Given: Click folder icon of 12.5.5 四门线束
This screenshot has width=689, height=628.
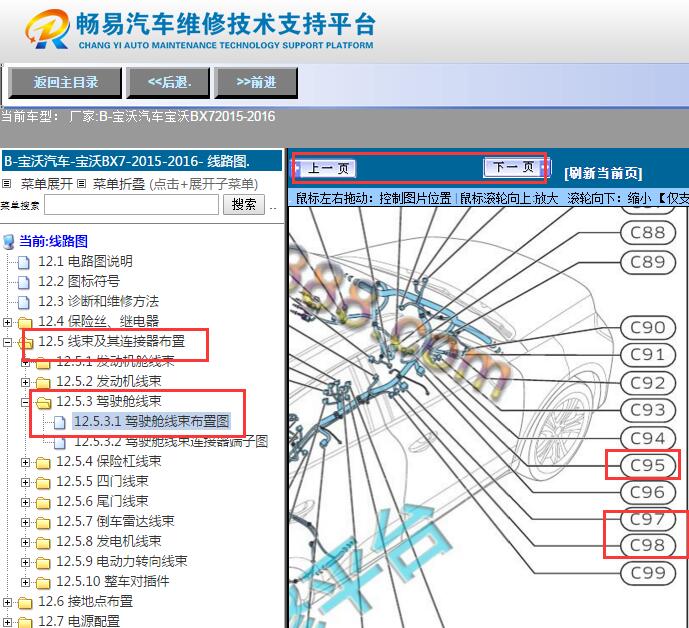Looking at the screenshot, I should tap(43, 483).
